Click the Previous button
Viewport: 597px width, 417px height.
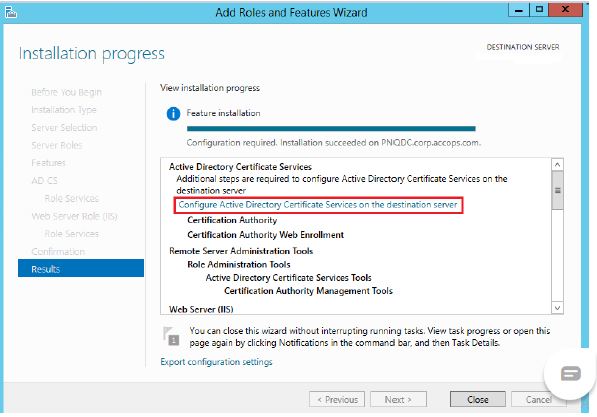point(337,399)
